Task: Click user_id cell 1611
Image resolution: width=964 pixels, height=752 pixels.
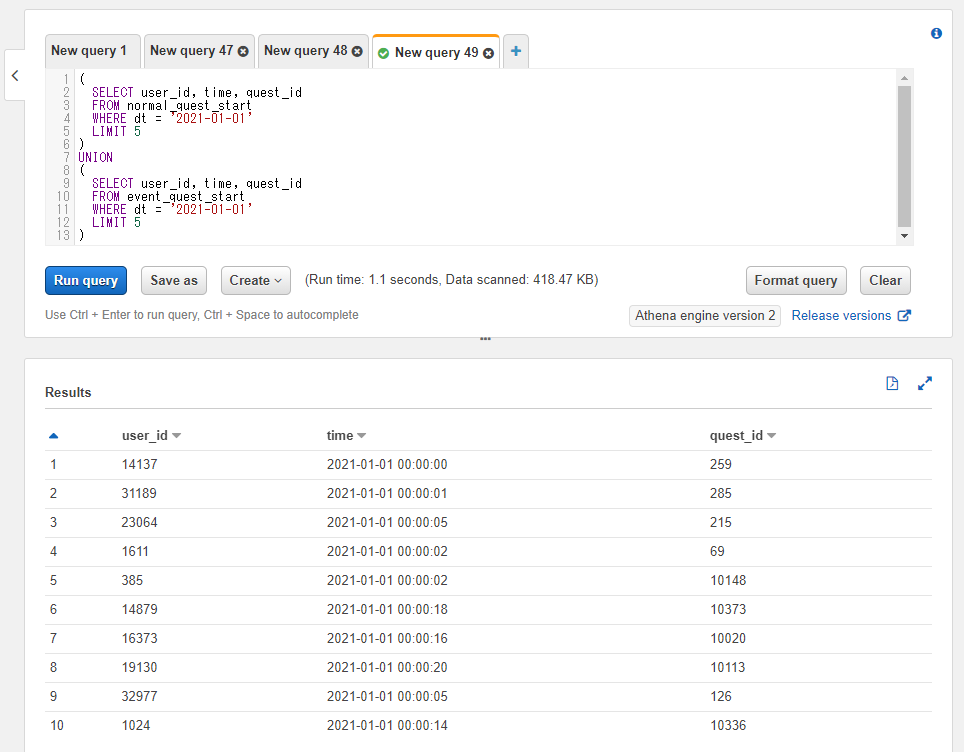Action: click(x=135, y=551)
